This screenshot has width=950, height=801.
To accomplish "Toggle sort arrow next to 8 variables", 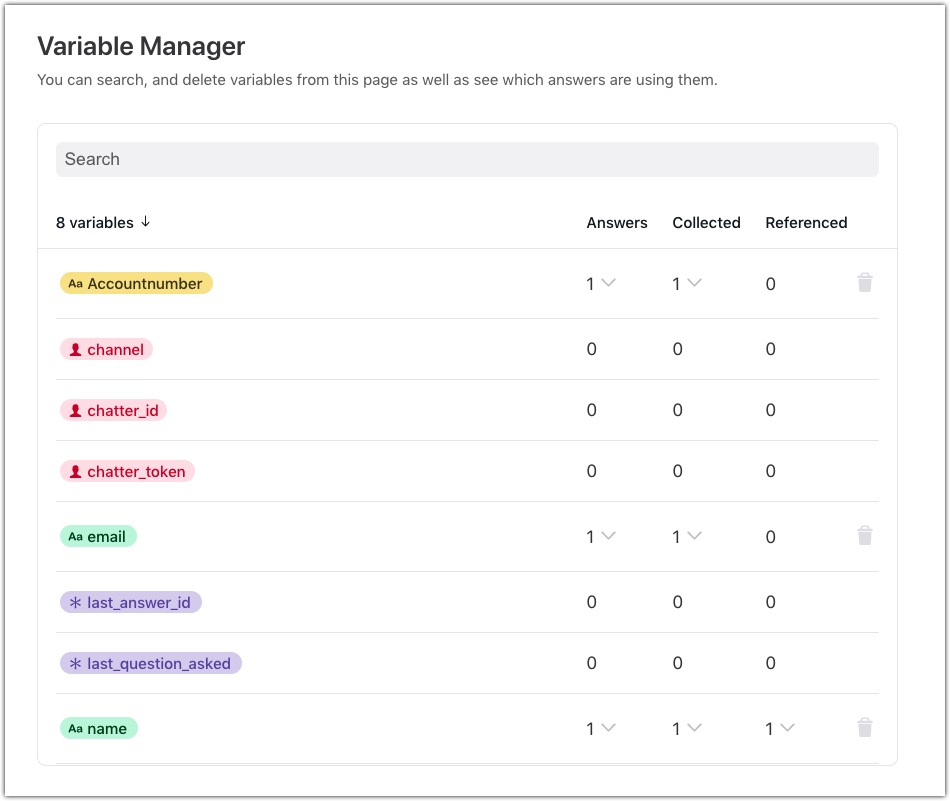I will (146, 222).
